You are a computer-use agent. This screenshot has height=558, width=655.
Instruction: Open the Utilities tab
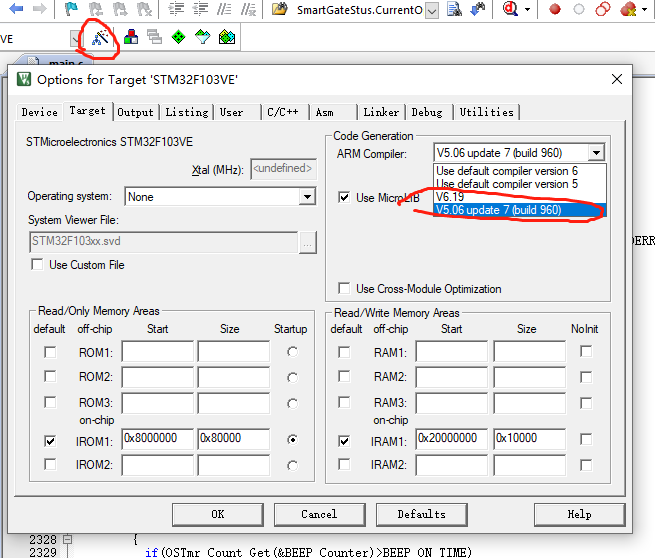click(x=486, y=112)
